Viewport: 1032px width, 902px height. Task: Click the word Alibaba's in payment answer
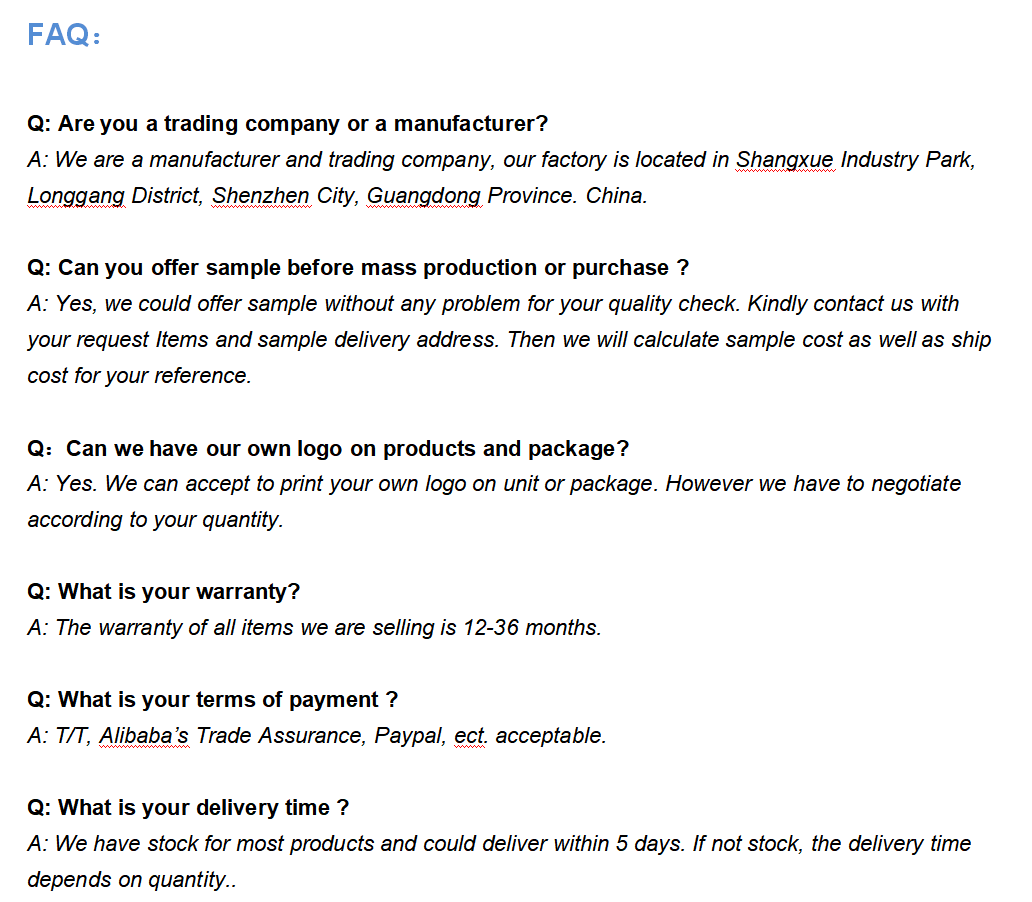pyautogui.click(x=144, y=736)
